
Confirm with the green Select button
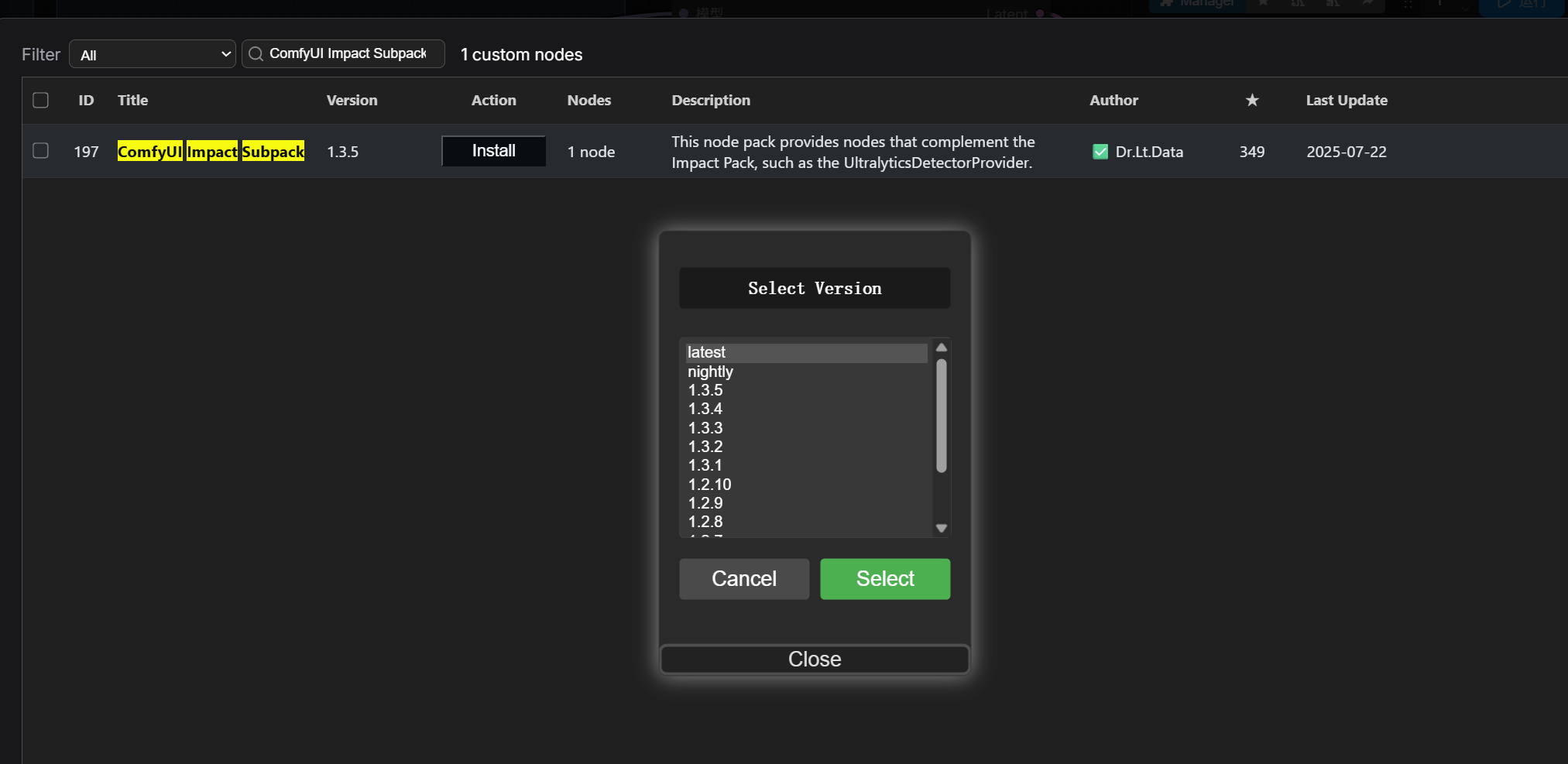[x=885, y=579]
